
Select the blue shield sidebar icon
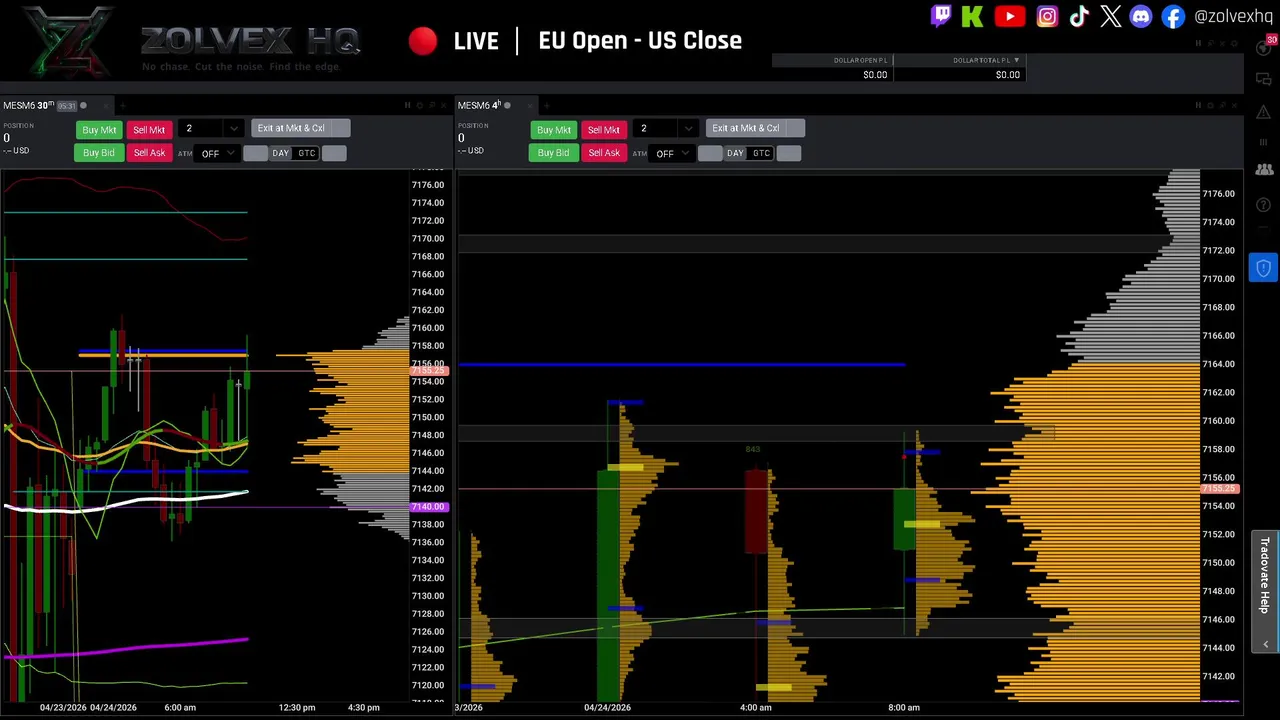click(x=1264, y=268)
